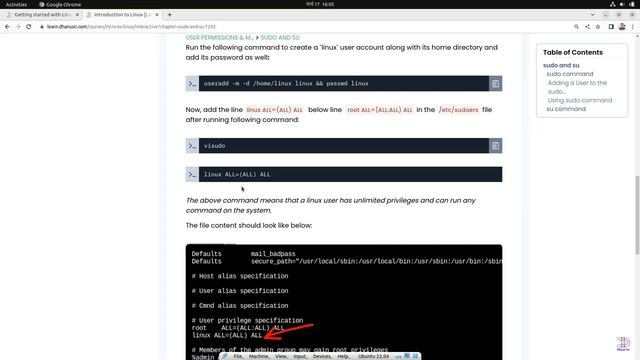Click the prompt icon beside the useradd command
Image resolution: width=640 pixels, height=360 pixels.
(x=192, y=84)
